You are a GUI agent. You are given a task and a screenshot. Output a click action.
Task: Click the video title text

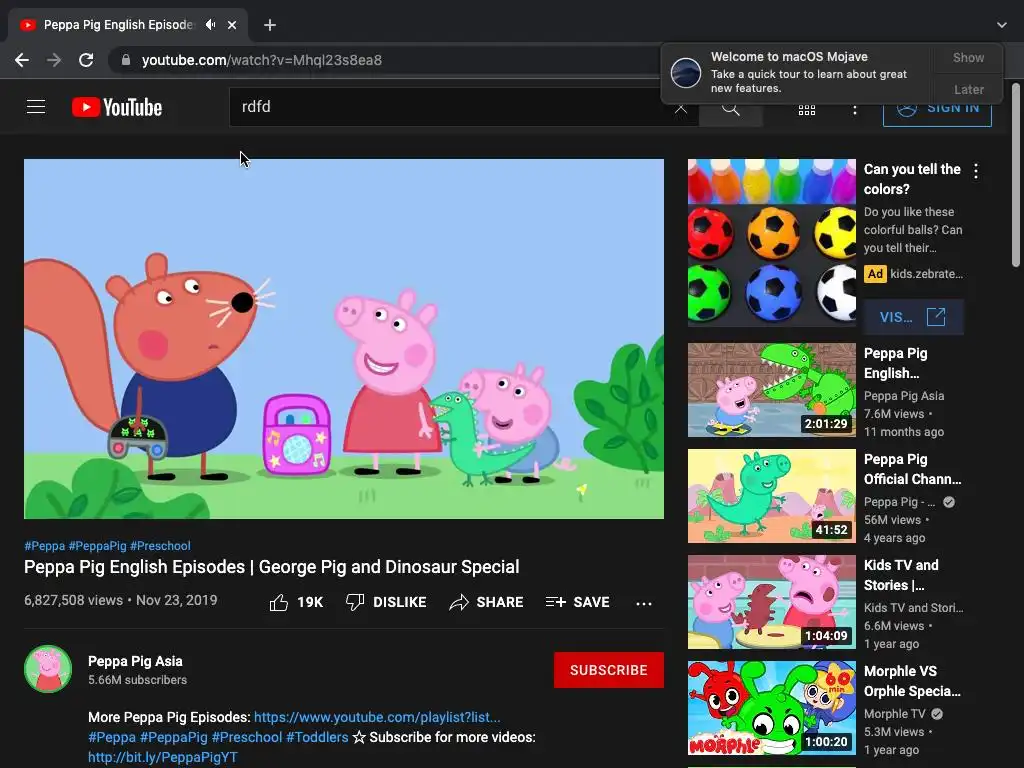click(x=272, y=567)
